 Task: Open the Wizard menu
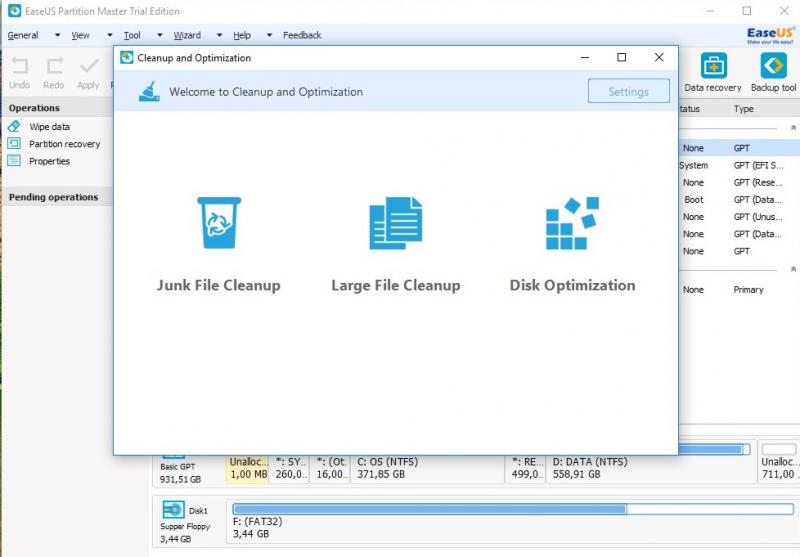(x=187, y=35)
